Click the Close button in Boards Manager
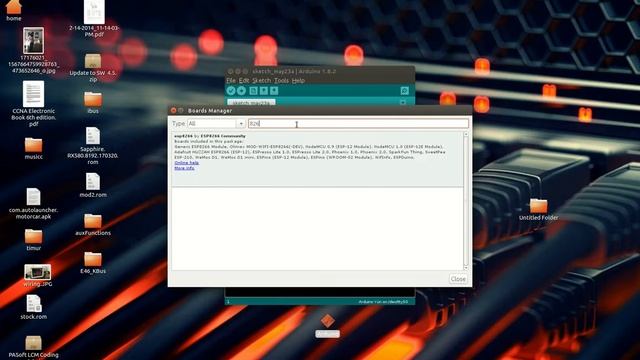The image size is (640, 360). (458, 279)
